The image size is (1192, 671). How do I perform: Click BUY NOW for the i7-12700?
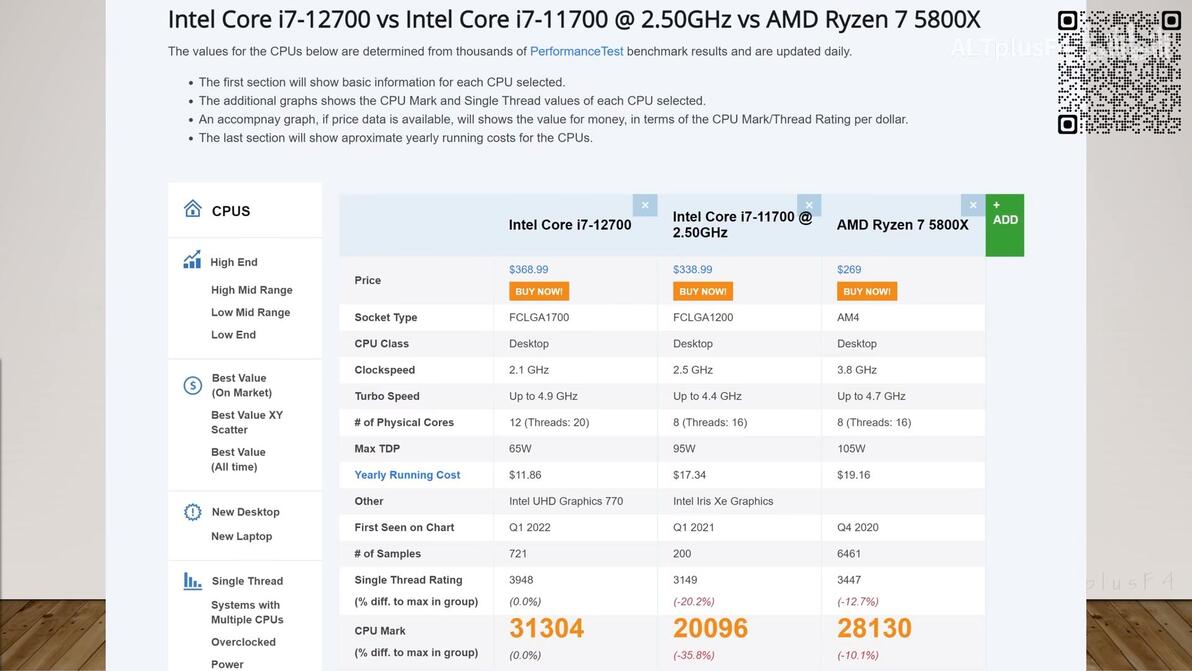539,292
